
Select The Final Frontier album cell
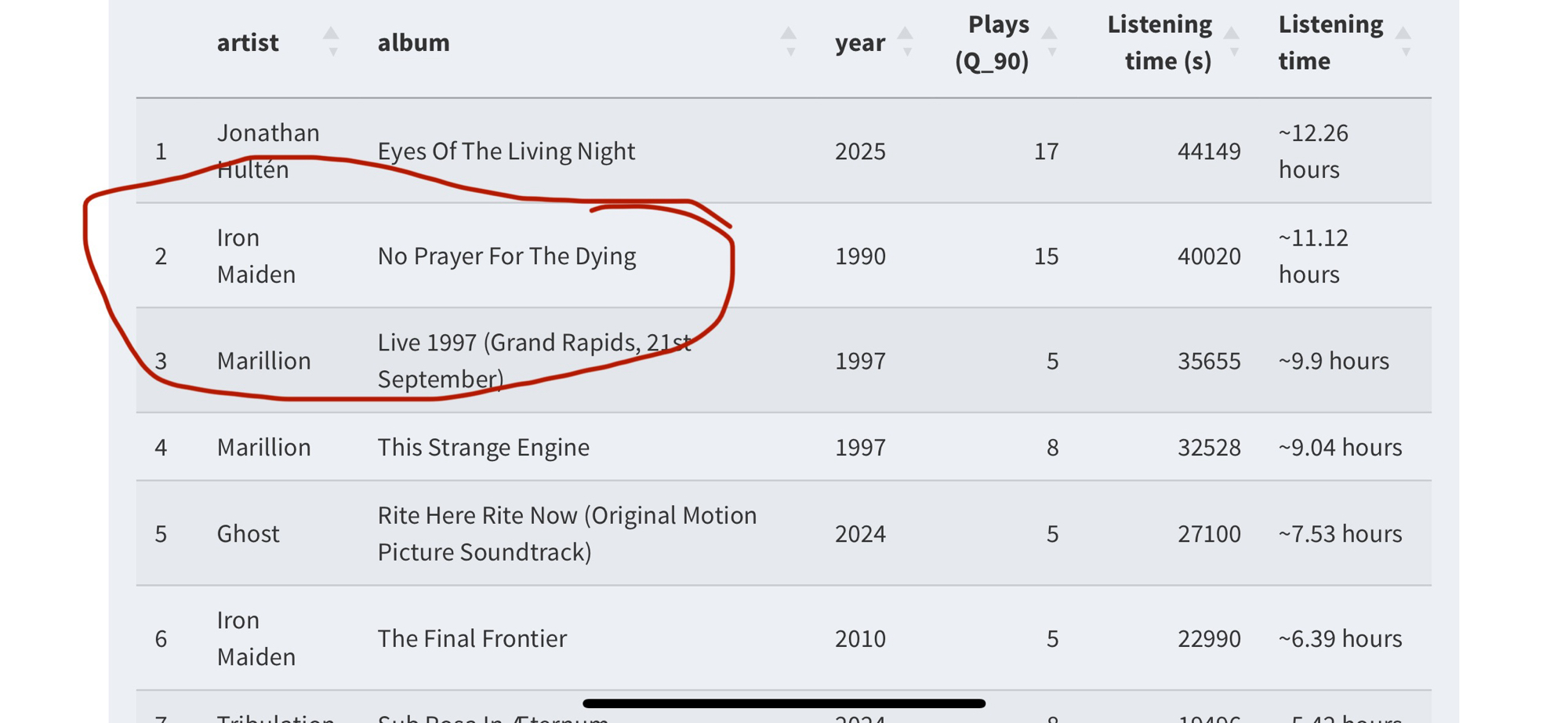click(x=472, y=638)
